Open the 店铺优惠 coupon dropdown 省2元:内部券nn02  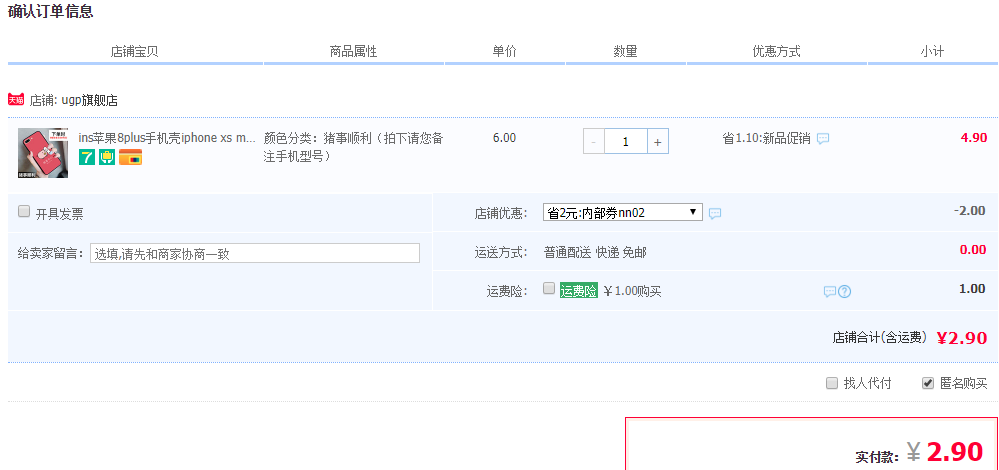(622, 212)
